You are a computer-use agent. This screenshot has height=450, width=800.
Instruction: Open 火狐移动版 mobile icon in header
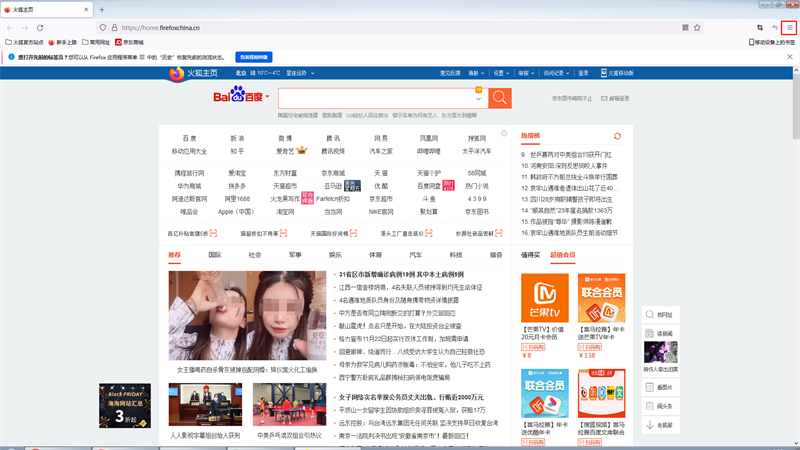click(617, 73)
